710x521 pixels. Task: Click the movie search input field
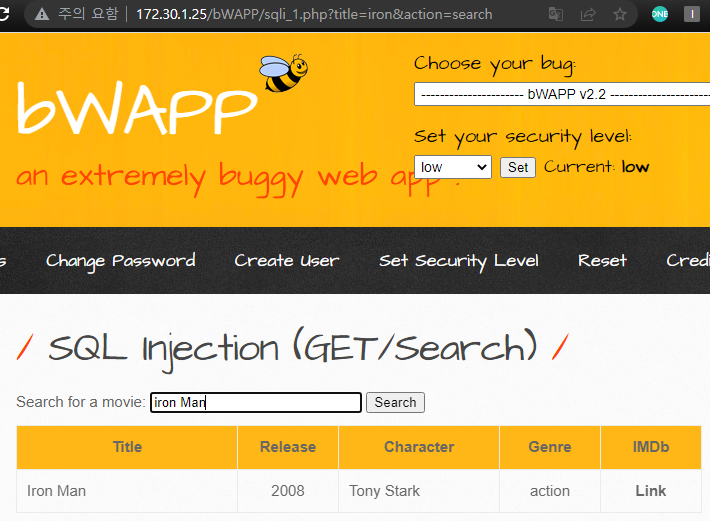(256, 402)
